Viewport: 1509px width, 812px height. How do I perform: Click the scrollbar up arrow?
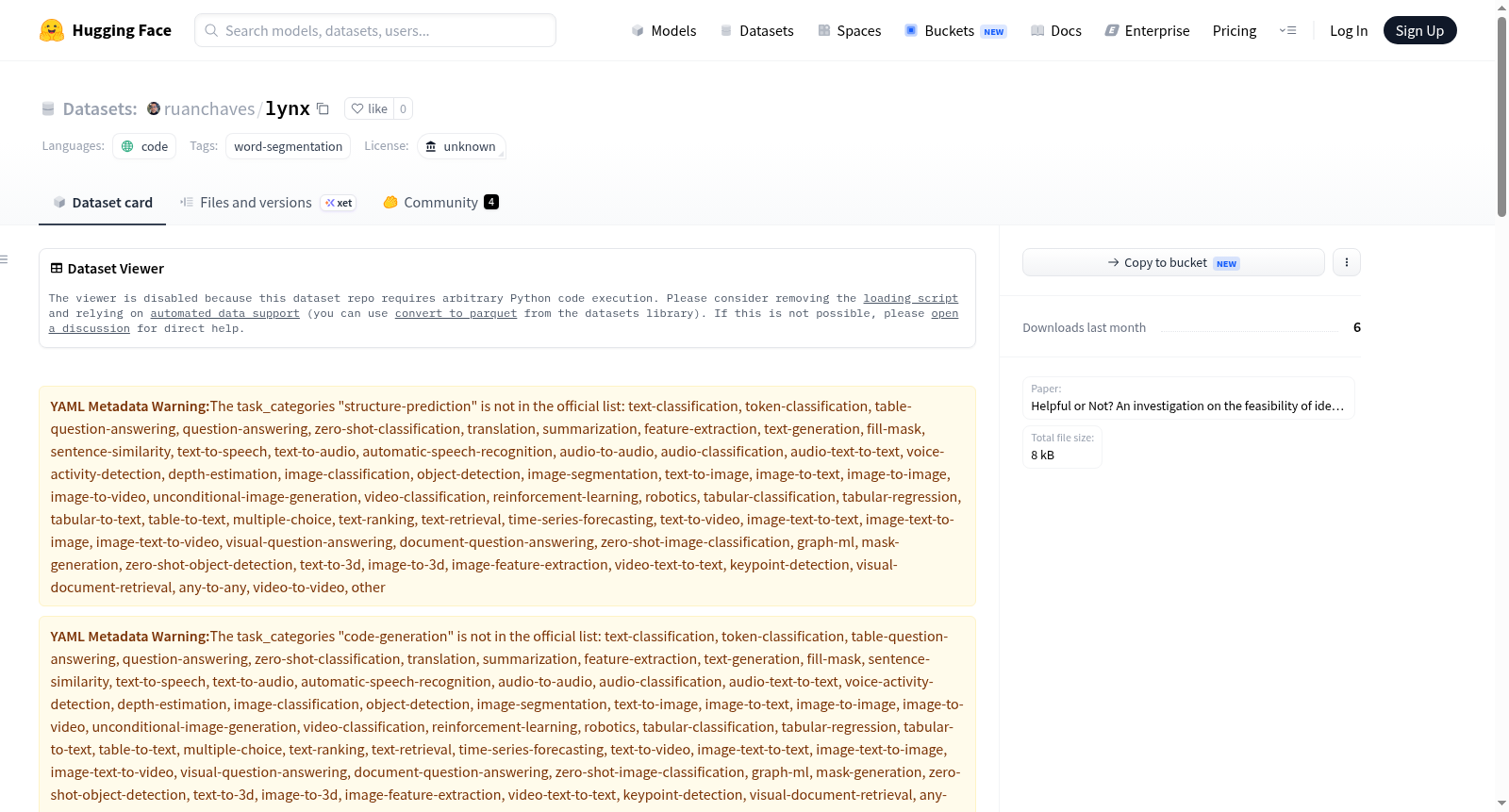[1501, 7]
